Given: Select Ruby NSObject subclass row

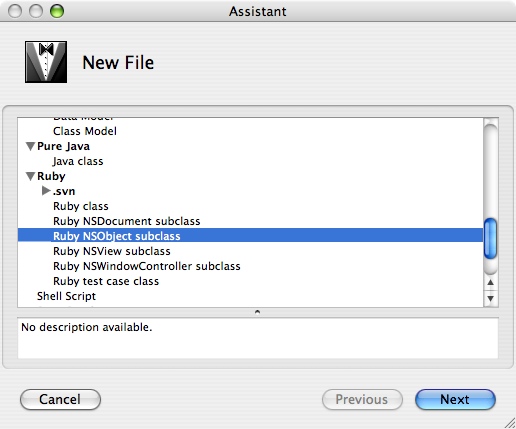Looking at the screenshot, I should tap(250, 236).
